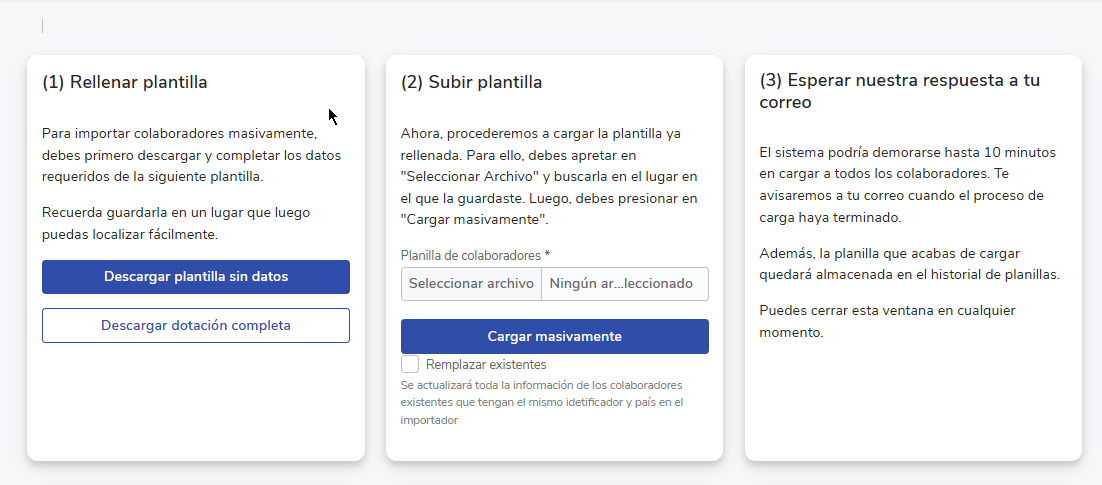1102x485 pixels.
Task: Click the '(1) Rellenar plantilla' heading
Action: (x=125, y=83)
